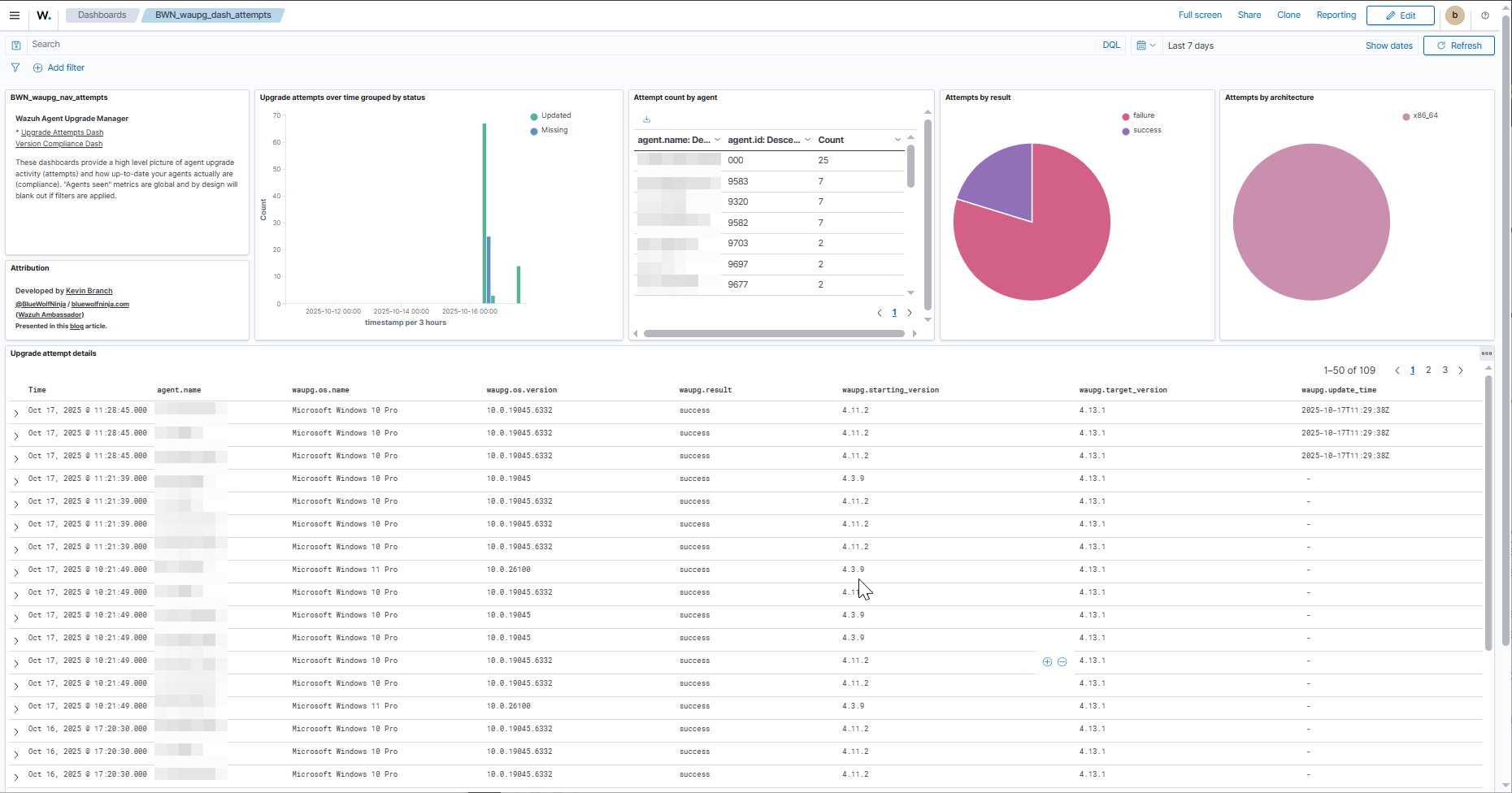The width and height of the screenshot is (1512, 793).
Task: Click the Refresh button
Action: click(1459, 45)
